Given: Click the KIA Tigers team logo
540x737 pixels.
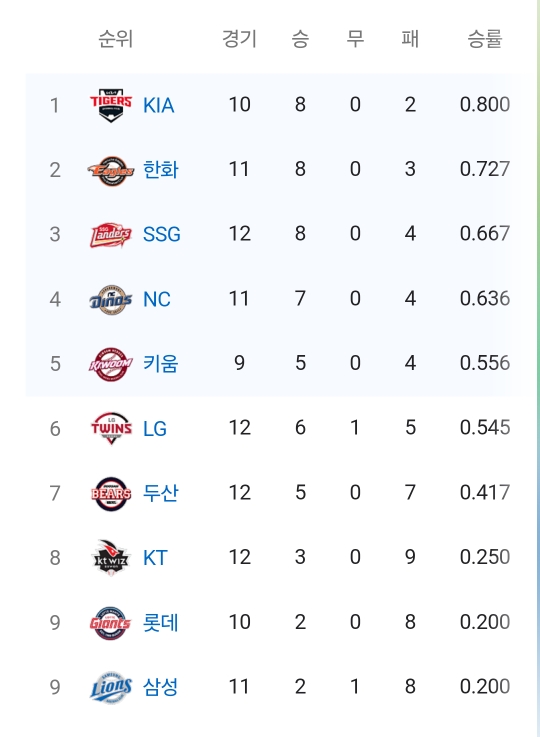Looking at the screenshot, I should click(111, 105).
